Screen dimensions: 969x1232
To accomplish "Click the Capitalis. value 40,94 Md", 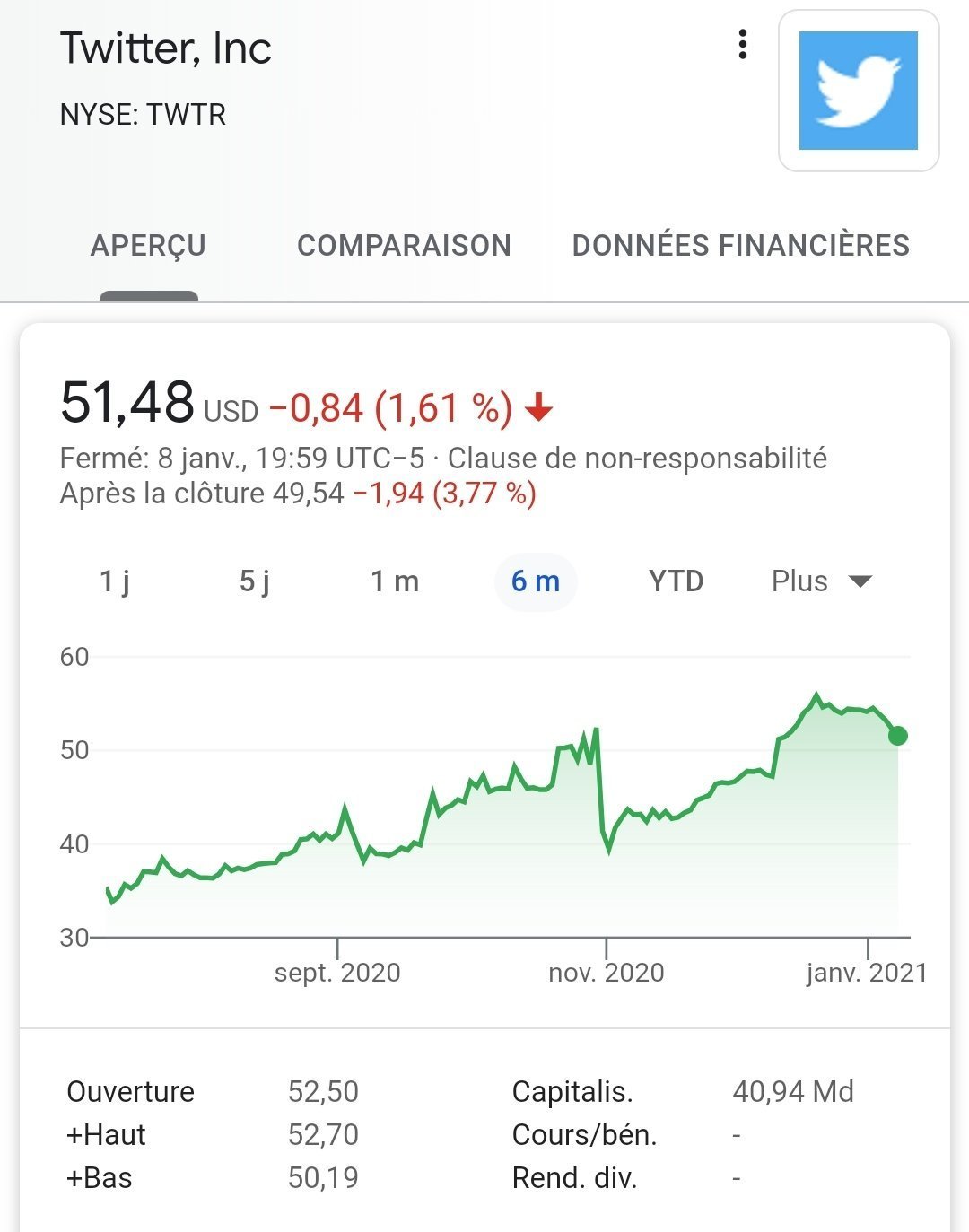I will 793,1091.
